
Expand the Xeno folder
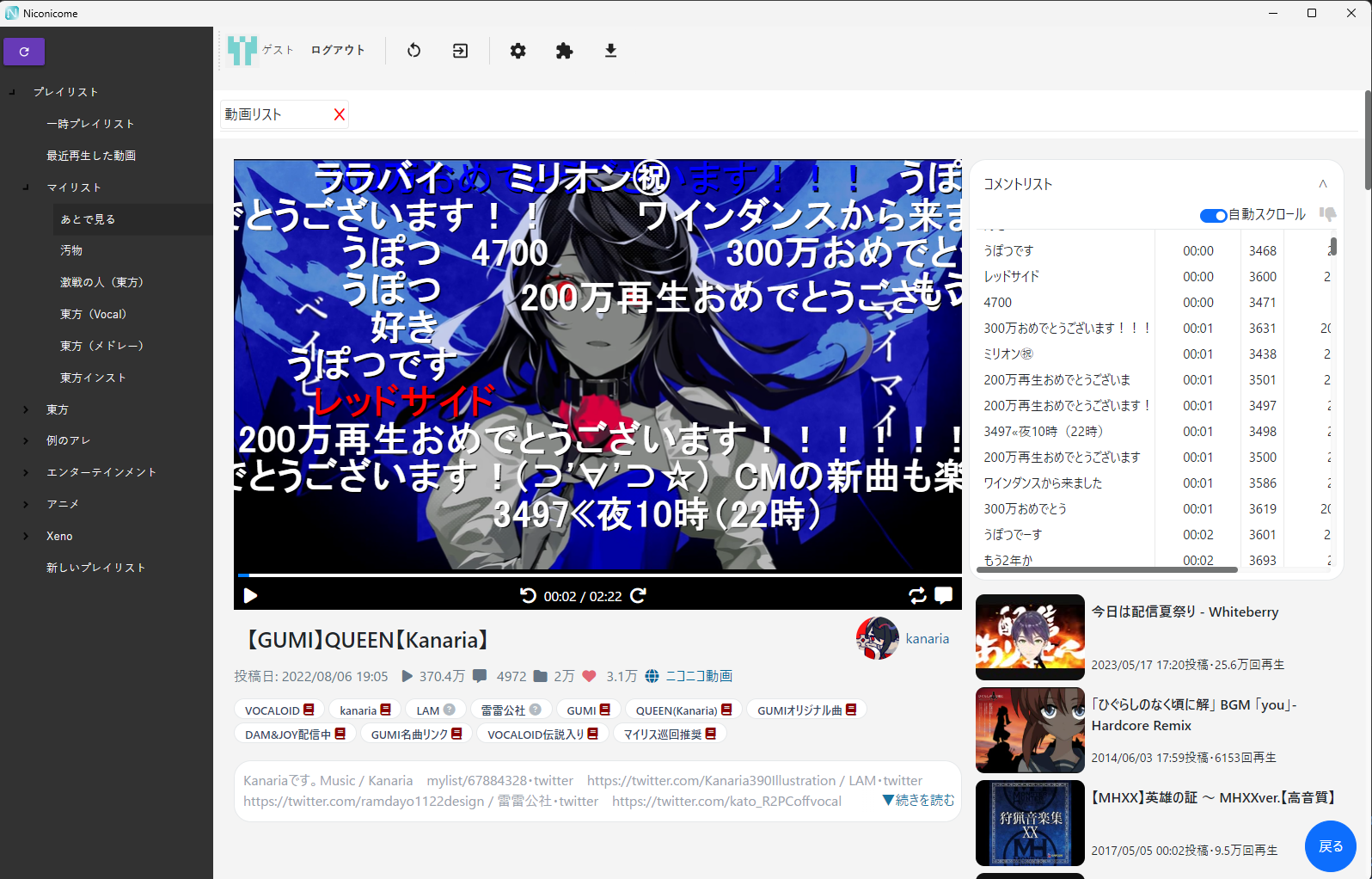[x=26, y=536]
